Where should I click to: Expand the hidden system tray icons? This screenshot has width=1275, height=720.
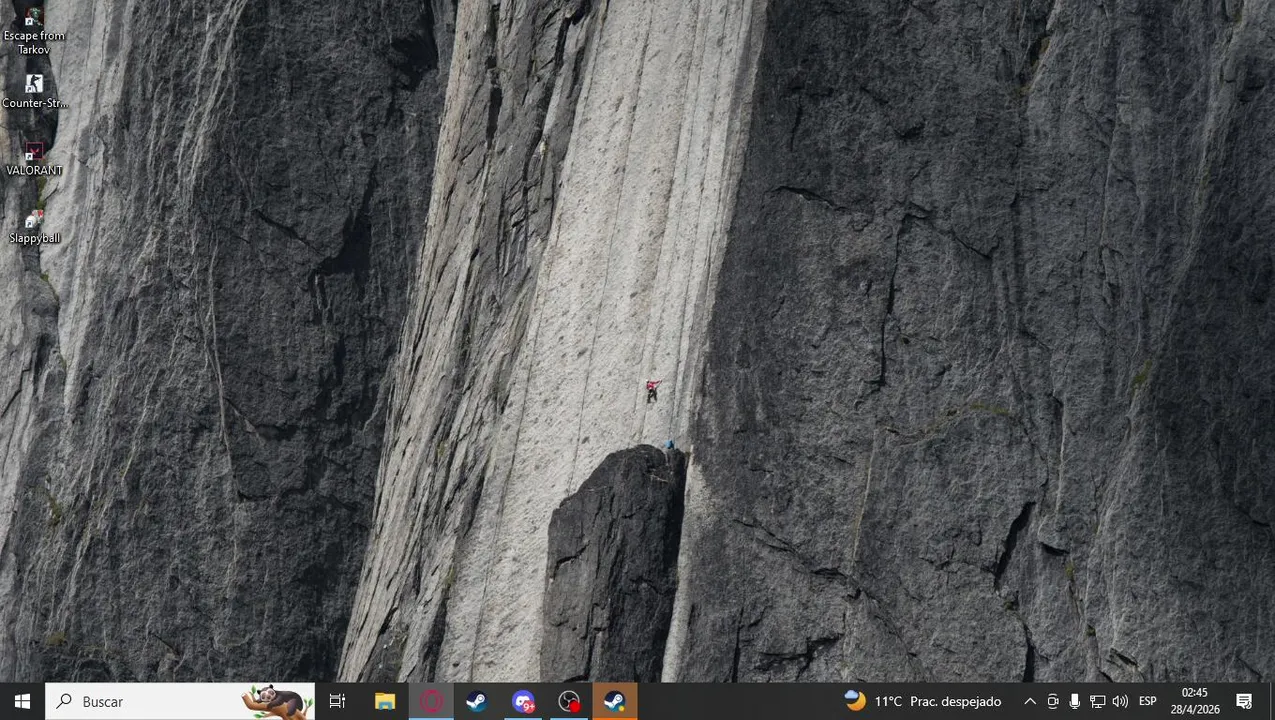click(1030, 701)
